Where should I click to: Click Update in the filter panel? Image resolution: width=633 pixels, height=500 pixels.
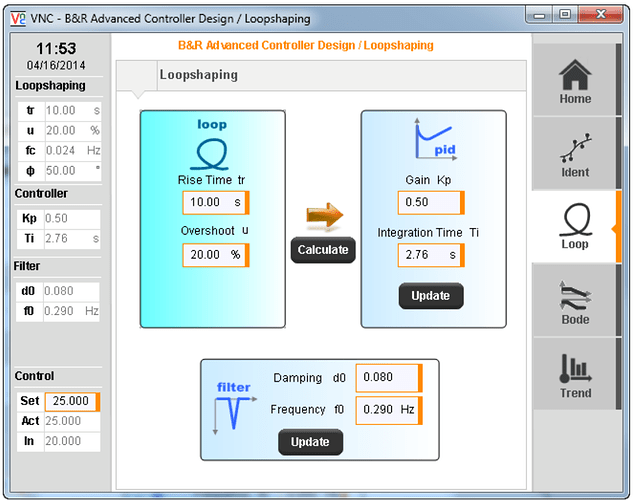click(x=310, y=442)
